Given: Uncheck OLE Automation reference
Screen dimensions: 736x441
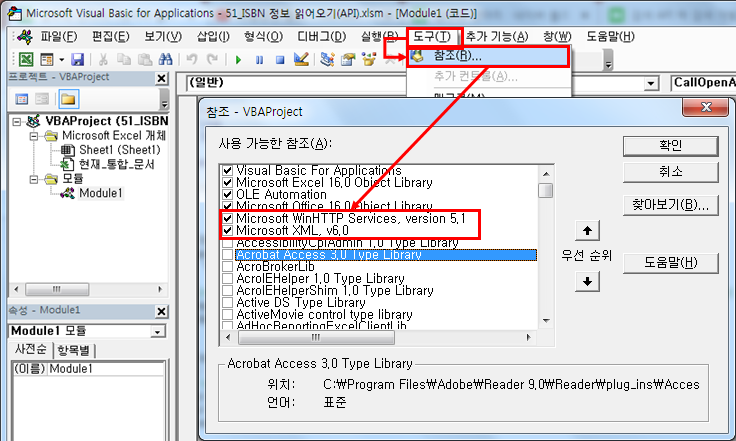Looking at the screenshot, I should 228,194.
